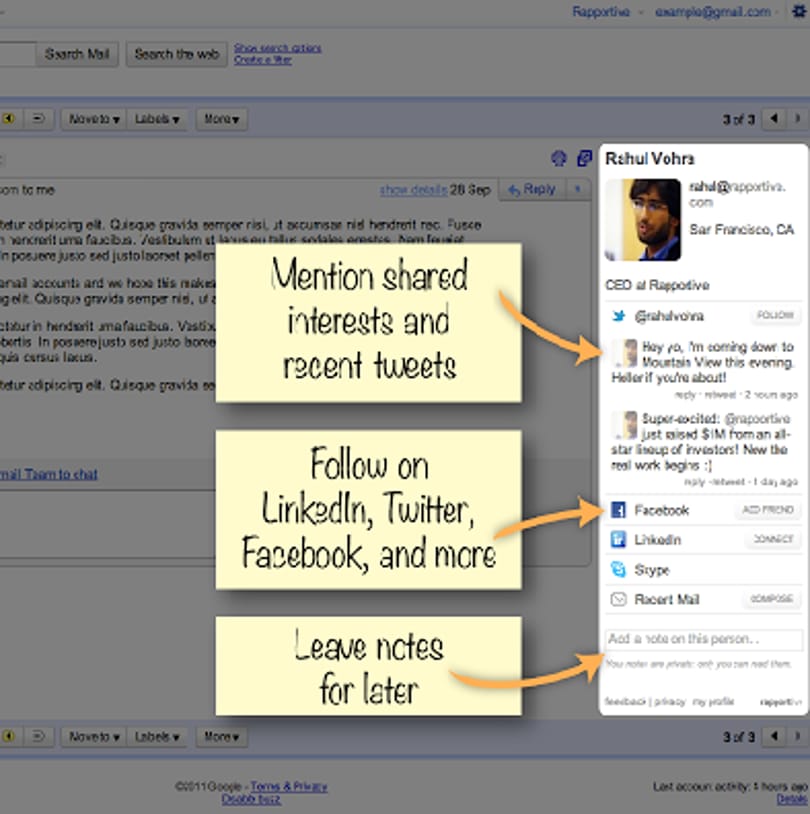Click the CEO at Rapportive text

point(657,285)
